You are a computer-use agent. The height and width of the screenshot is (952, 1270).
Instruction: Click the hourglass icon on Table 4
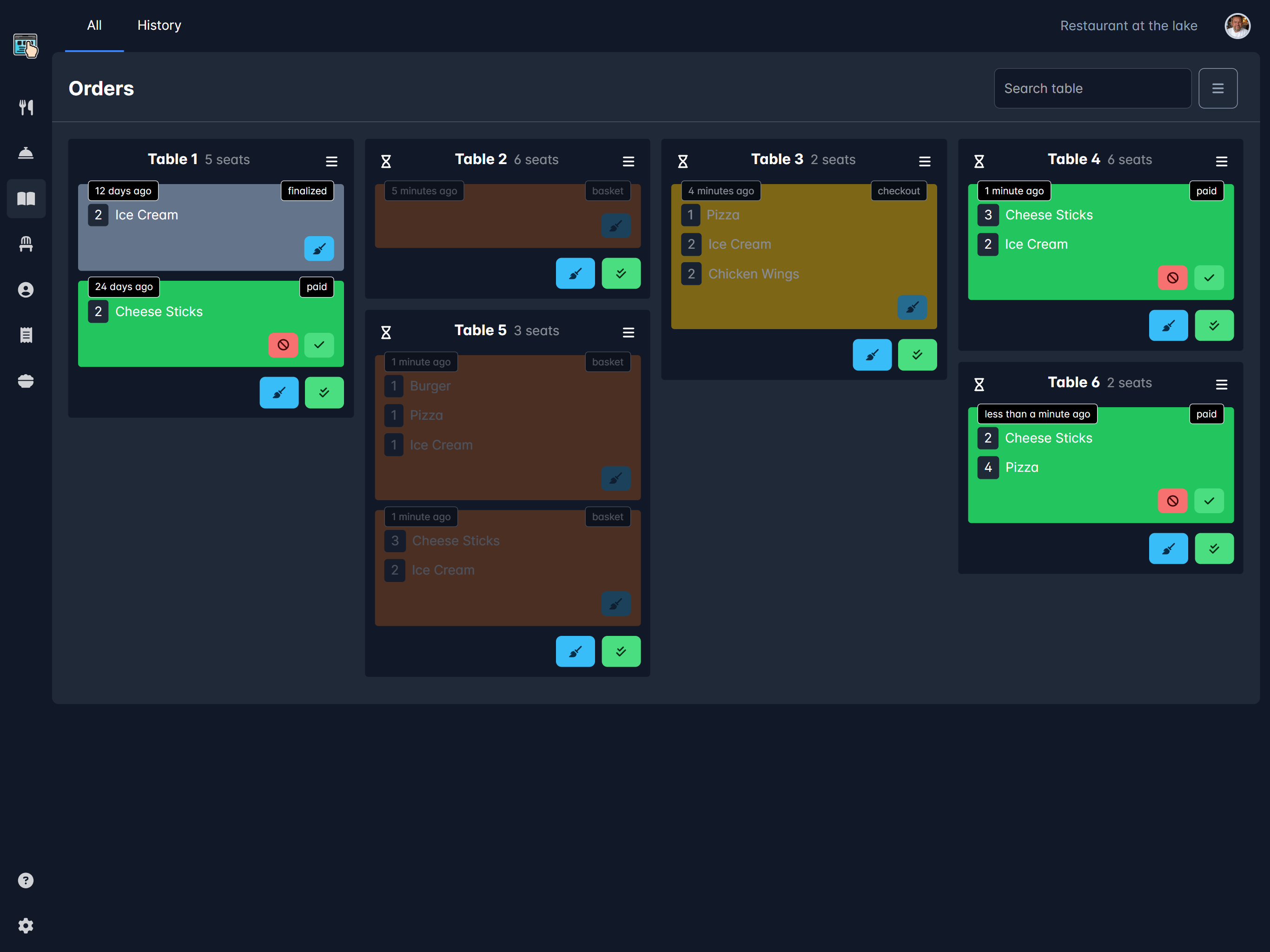979,161
